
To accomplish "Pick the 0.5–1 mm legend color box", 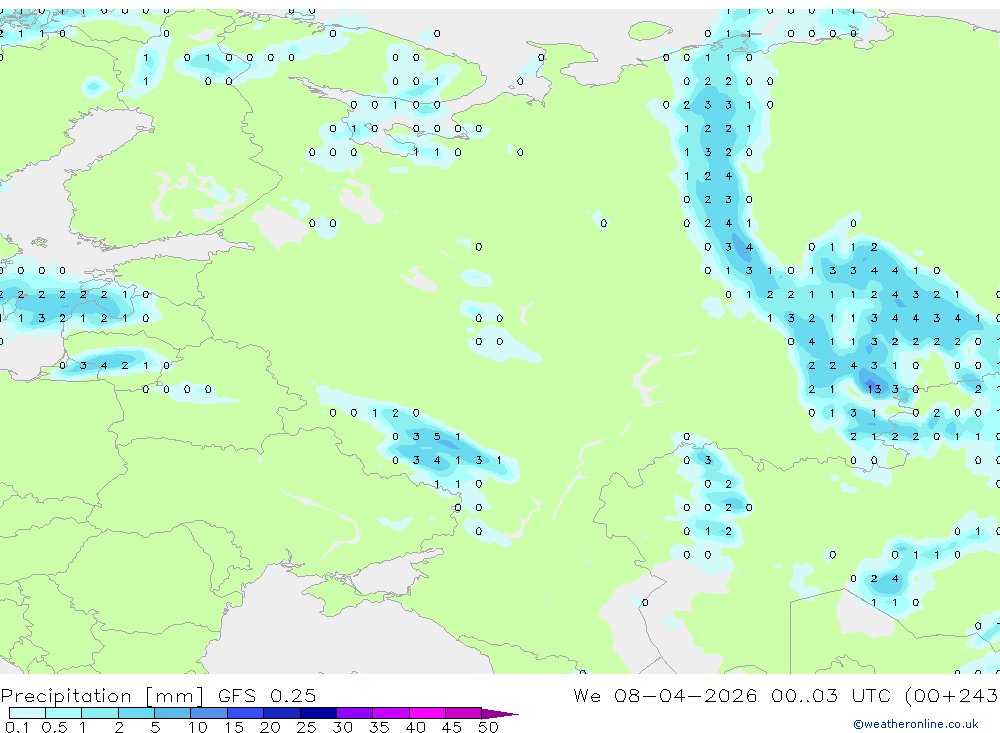I will [x=64, y=713].
